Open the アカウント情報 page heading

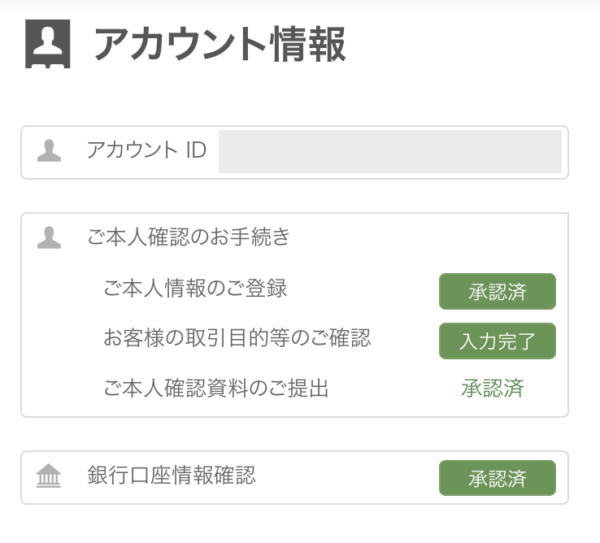coord(220,44)
